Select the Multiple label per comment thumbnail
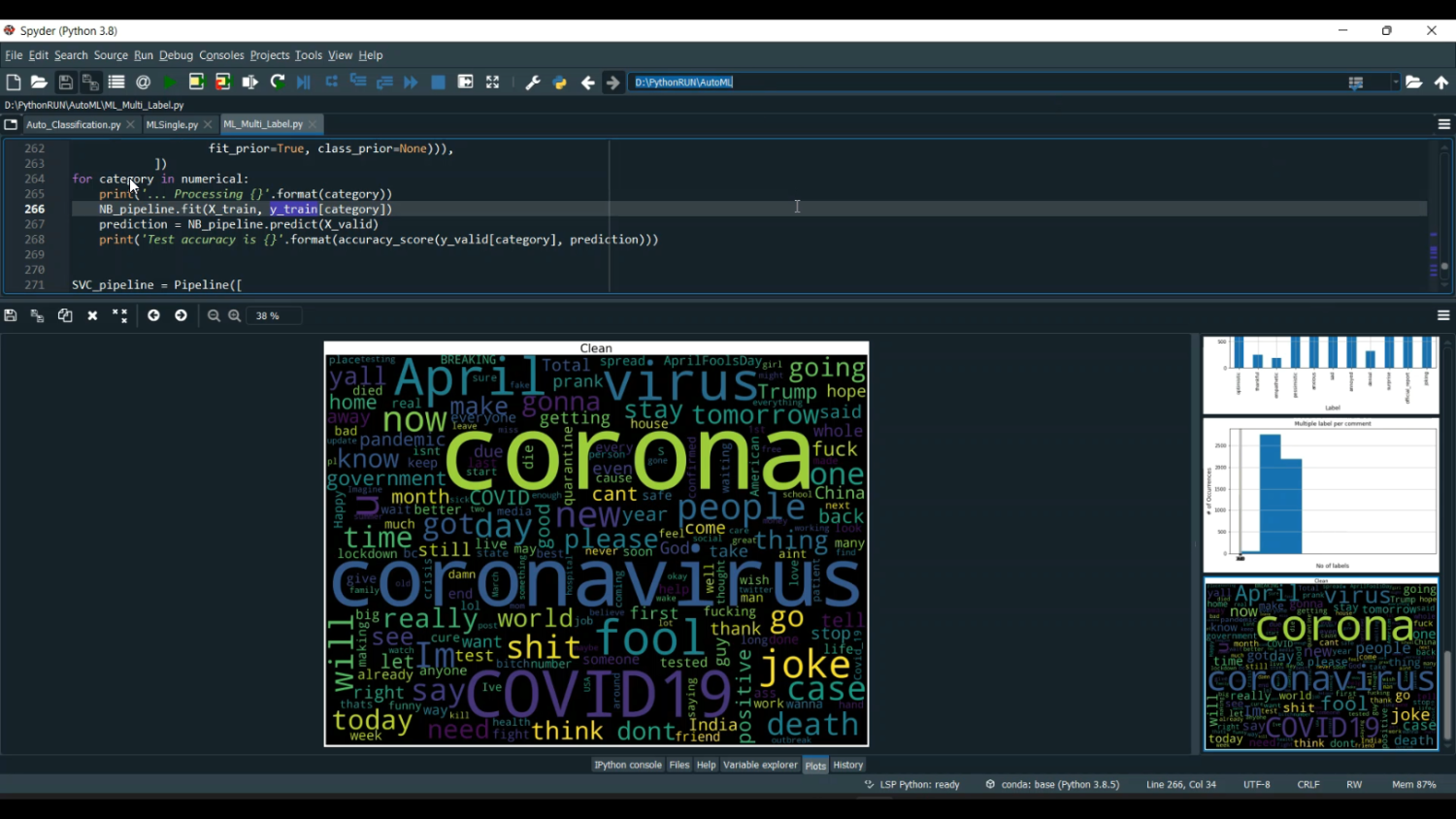This screenshot has width=1456, height=819. (x=1320, y=495)
